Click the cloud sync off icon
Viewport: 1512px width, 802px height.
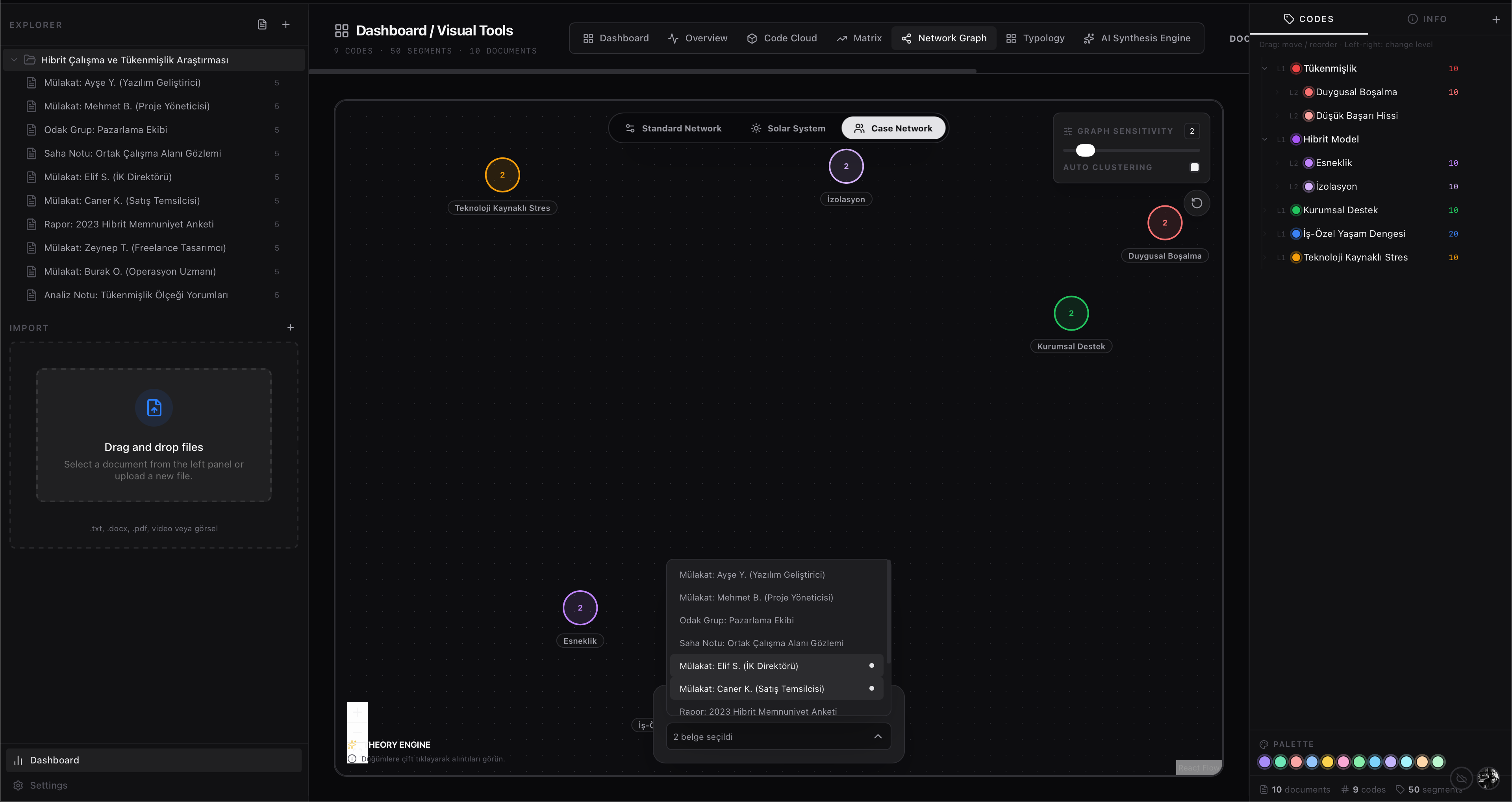coord(1461,778)
